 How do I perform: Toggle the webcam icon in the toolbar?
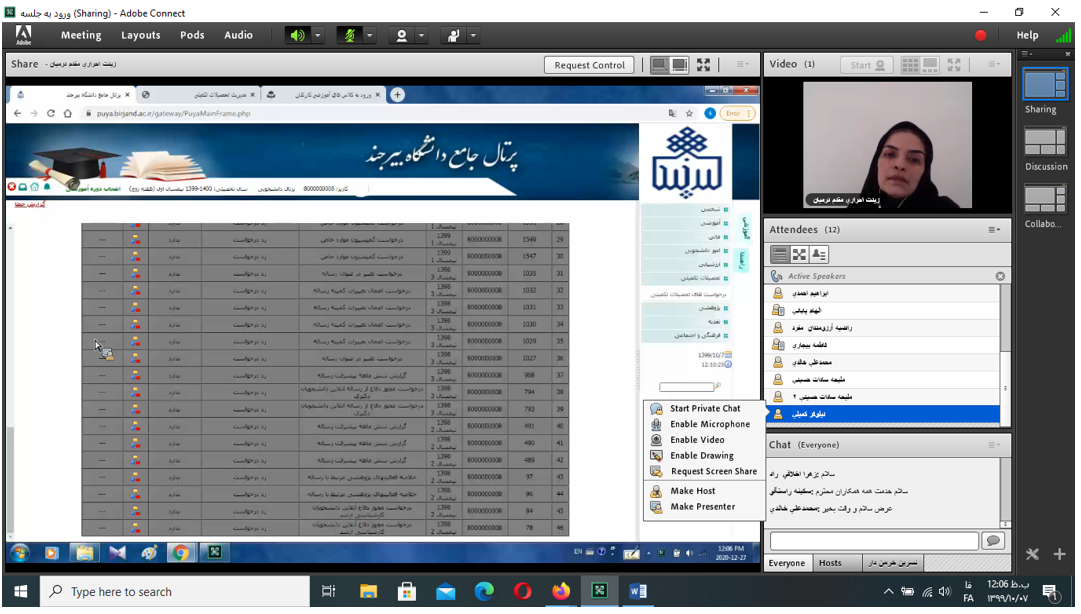pos(401,35)
